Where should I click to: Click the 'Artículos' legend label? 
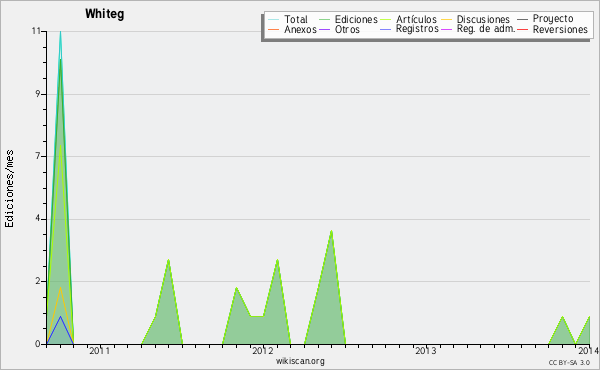(416, 19)
